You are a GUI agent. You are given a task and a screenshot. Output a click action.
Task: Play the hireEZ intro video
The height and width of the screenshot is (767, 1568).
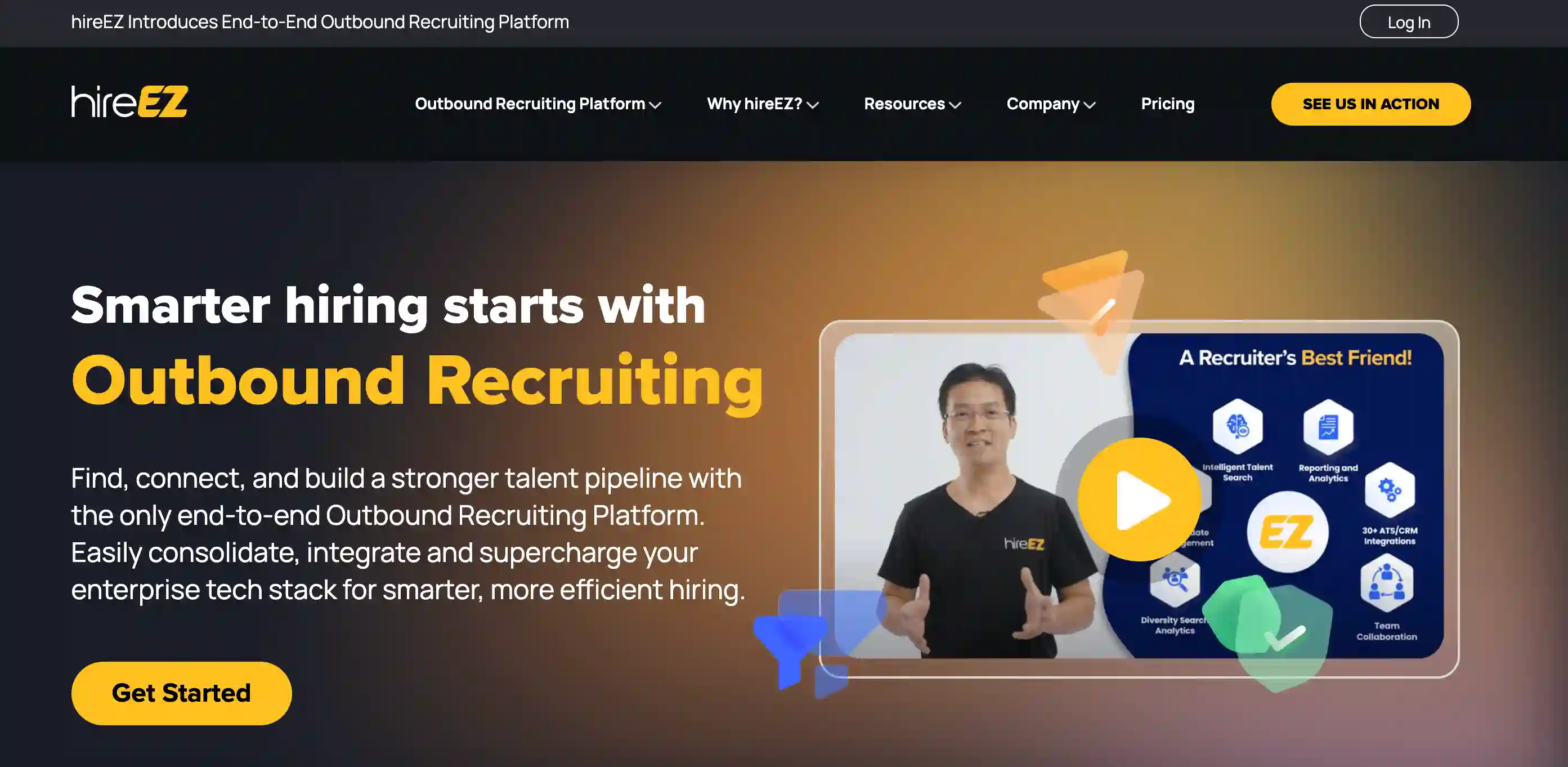point(1139,500)
